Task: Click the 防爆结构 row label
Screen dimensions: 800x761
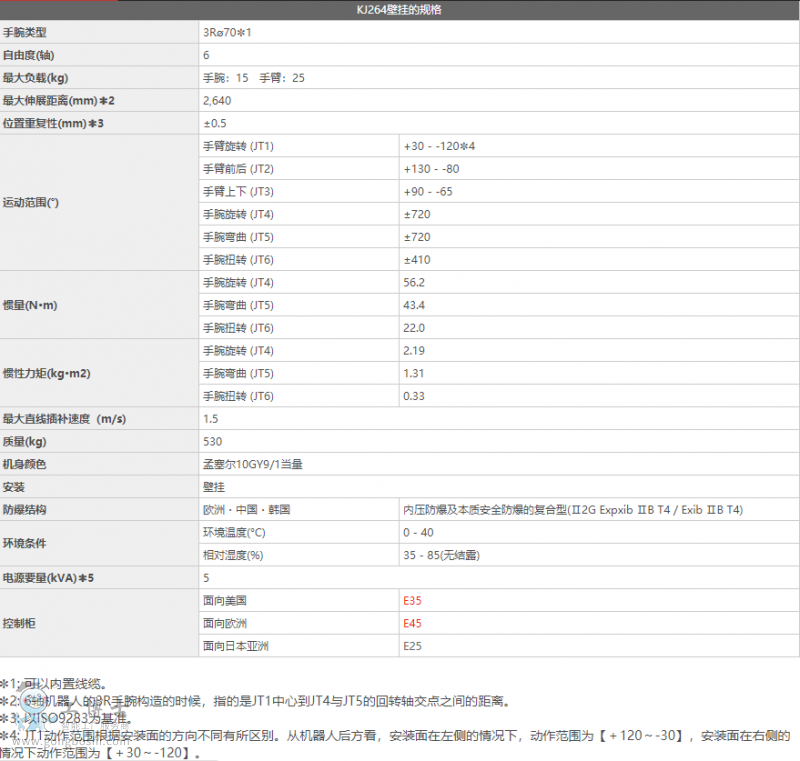Action: coord(25,510)
